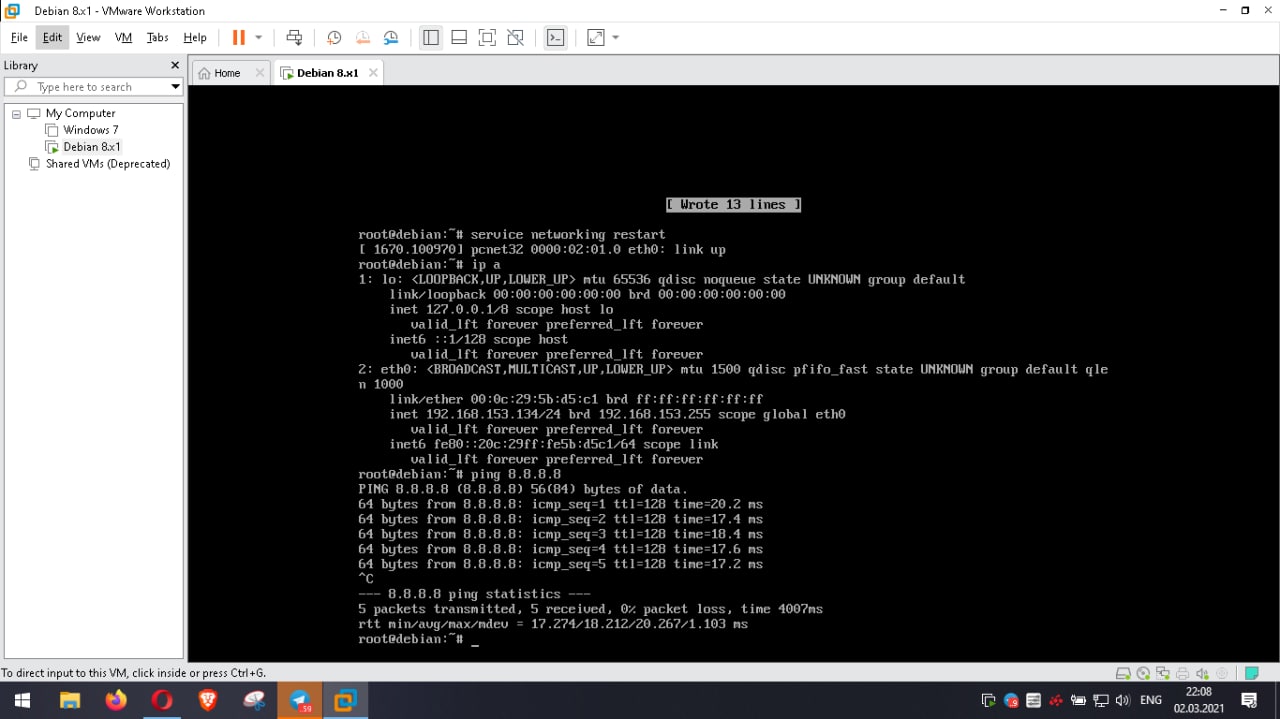Send Ctrl+Alt+Del to the VM
This screenshot has width=1280, height=719.
click(x=294, y=37)
